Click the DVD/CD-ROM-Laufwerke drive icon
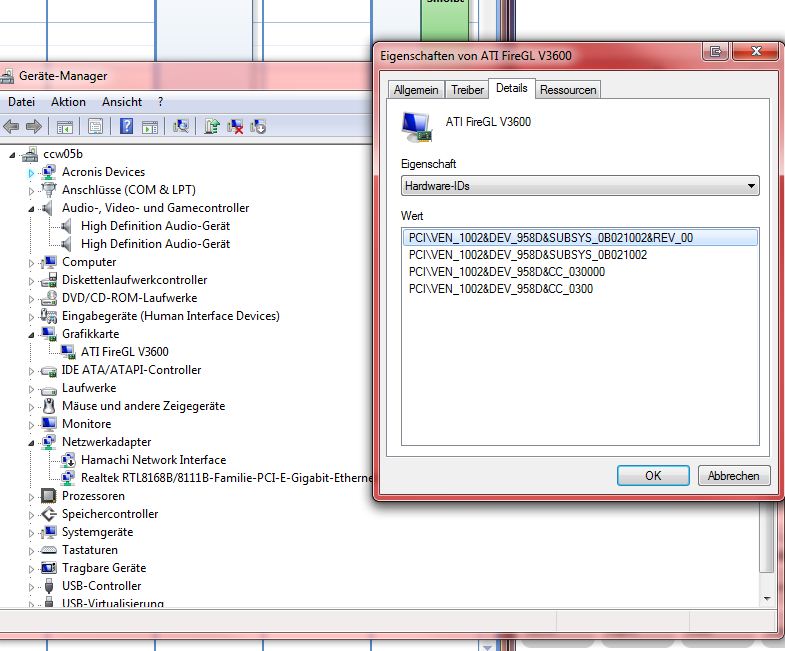 click(49, 298)
